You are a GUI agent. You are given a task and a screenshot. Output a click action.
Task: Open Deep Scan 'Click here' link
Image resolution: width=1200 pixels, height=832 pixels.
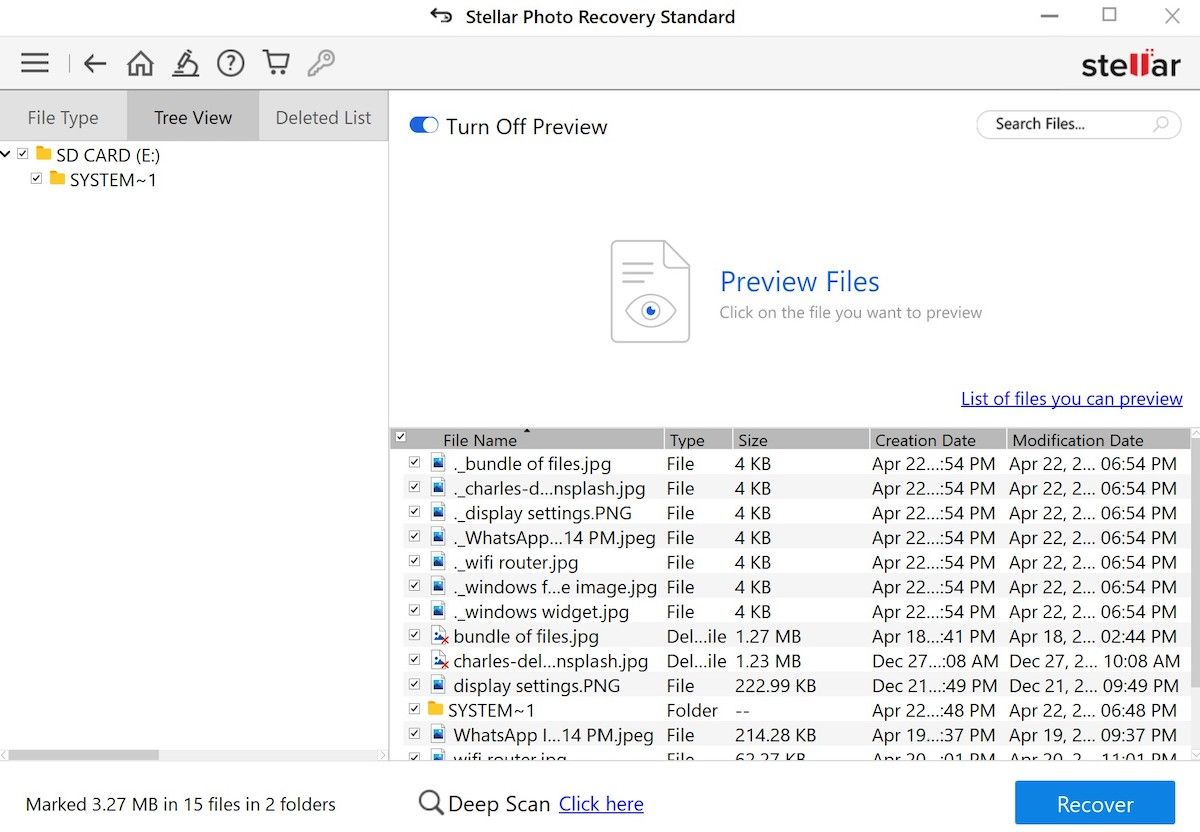(x=601, y=804)
